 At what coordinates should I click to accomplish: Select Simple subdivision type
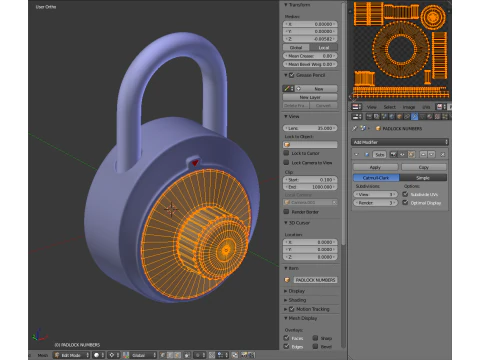[423, 178]
